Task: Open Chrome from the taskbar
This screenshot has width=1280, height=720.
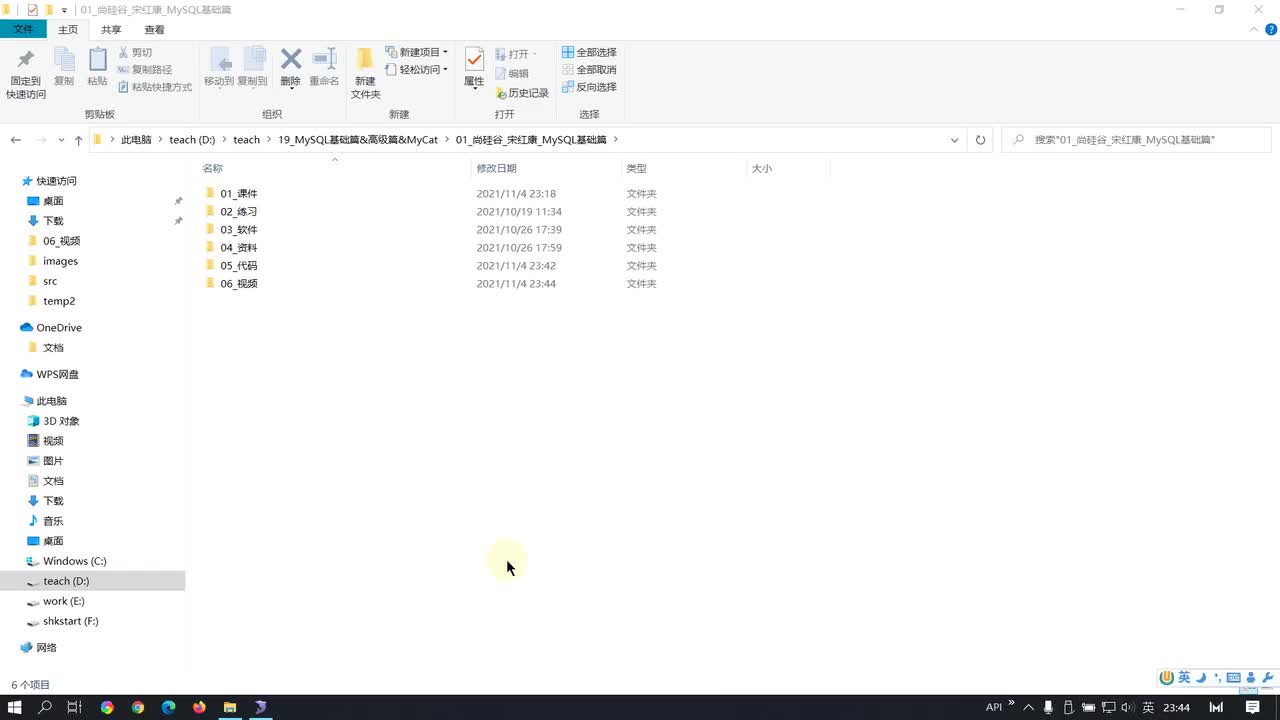Action: (x=138, y=707)
